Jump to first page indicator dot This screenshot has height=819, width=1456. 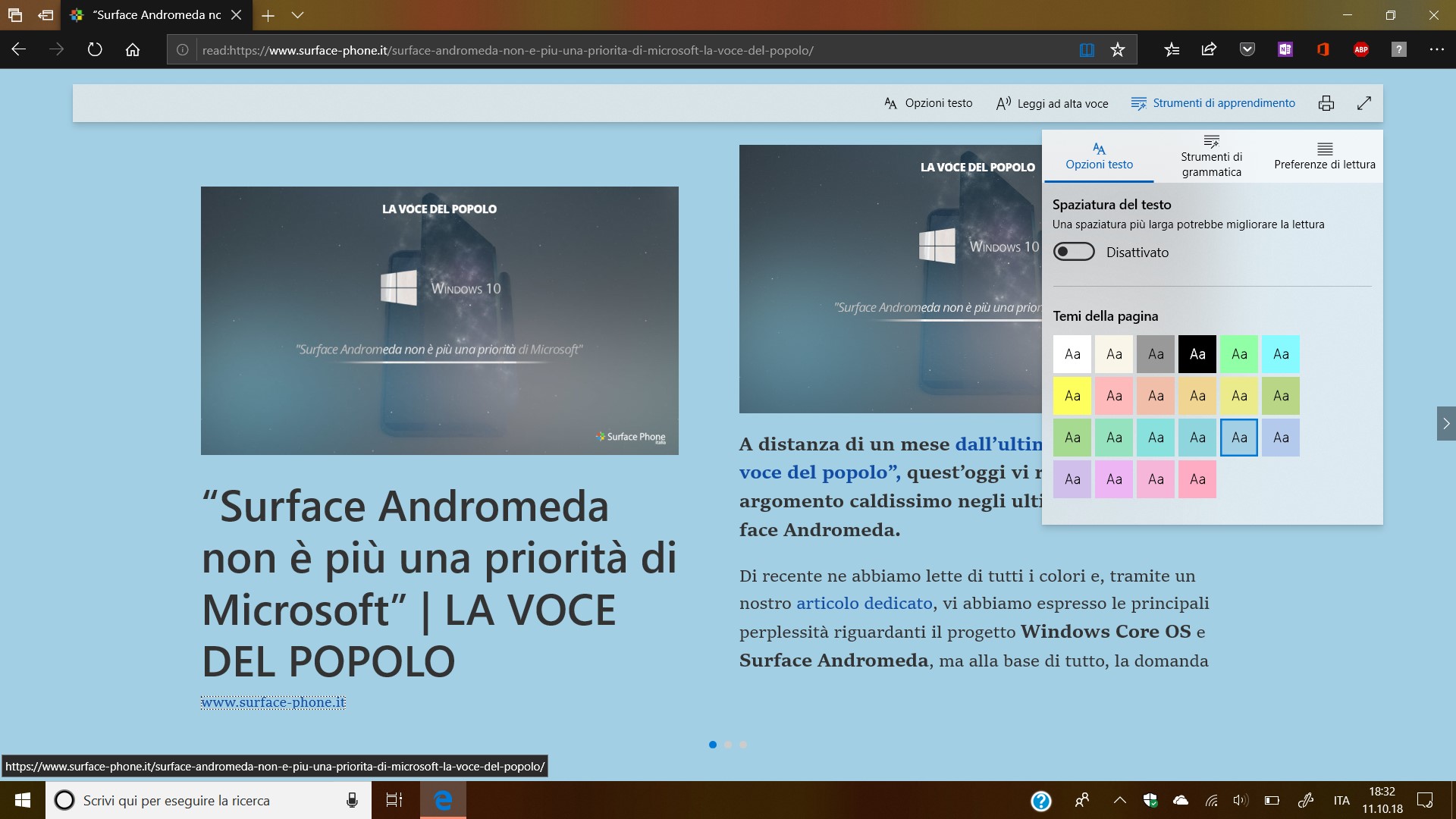coord(713,745)
